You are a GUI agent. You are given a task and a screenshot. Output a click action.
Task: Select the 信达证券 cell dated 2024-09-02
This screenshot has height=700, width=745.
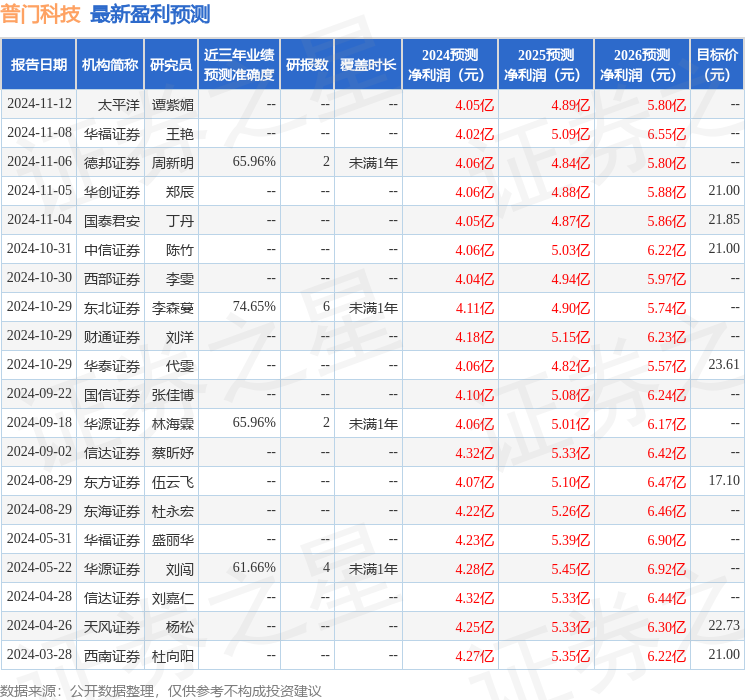112,453
